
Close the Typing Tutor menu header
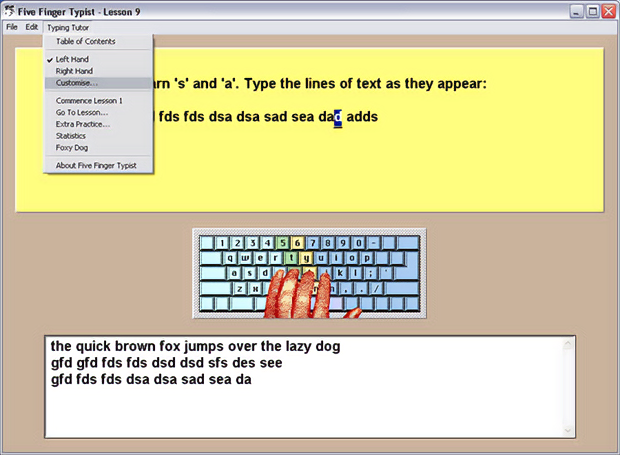(x=68, y=27)
